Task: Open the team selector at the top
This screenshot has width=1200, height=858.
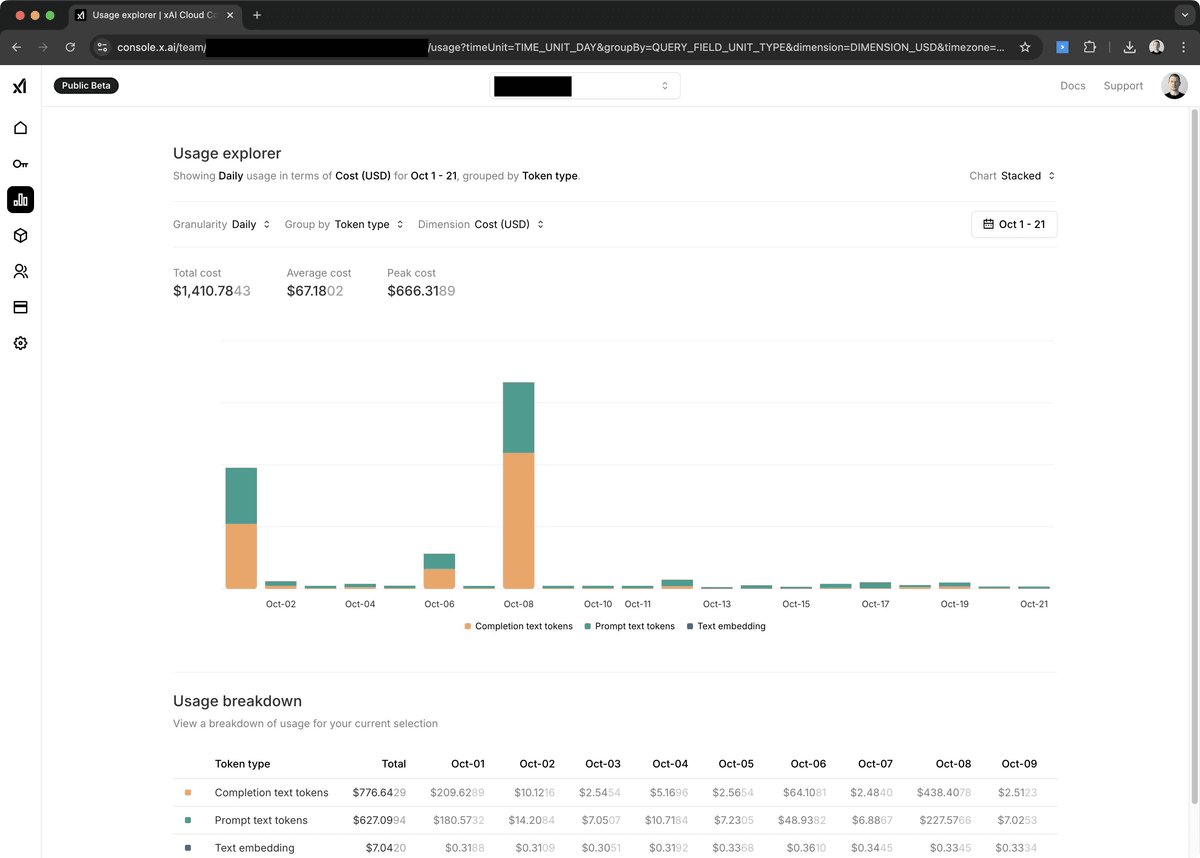Action: [x=584, y=86]
